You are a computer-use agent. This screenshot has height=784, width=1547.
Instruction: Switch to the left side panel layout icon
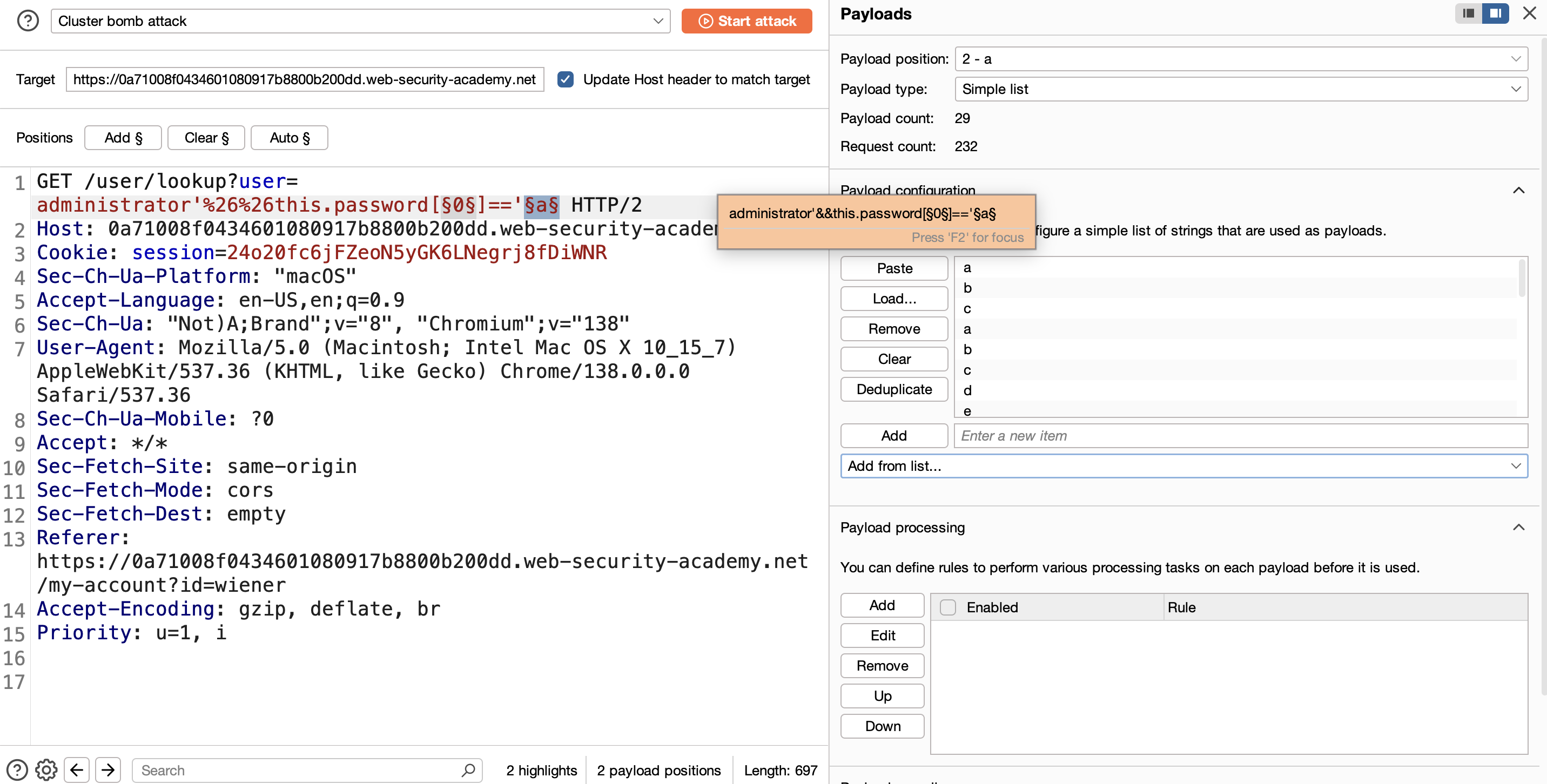click(x=1468, y=13)
